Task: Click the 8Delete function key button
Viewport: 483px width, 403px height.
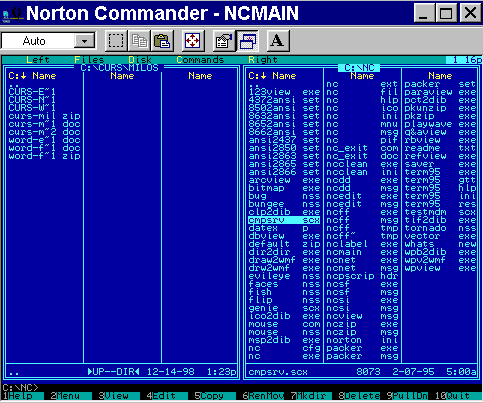Action: (359, 396)
